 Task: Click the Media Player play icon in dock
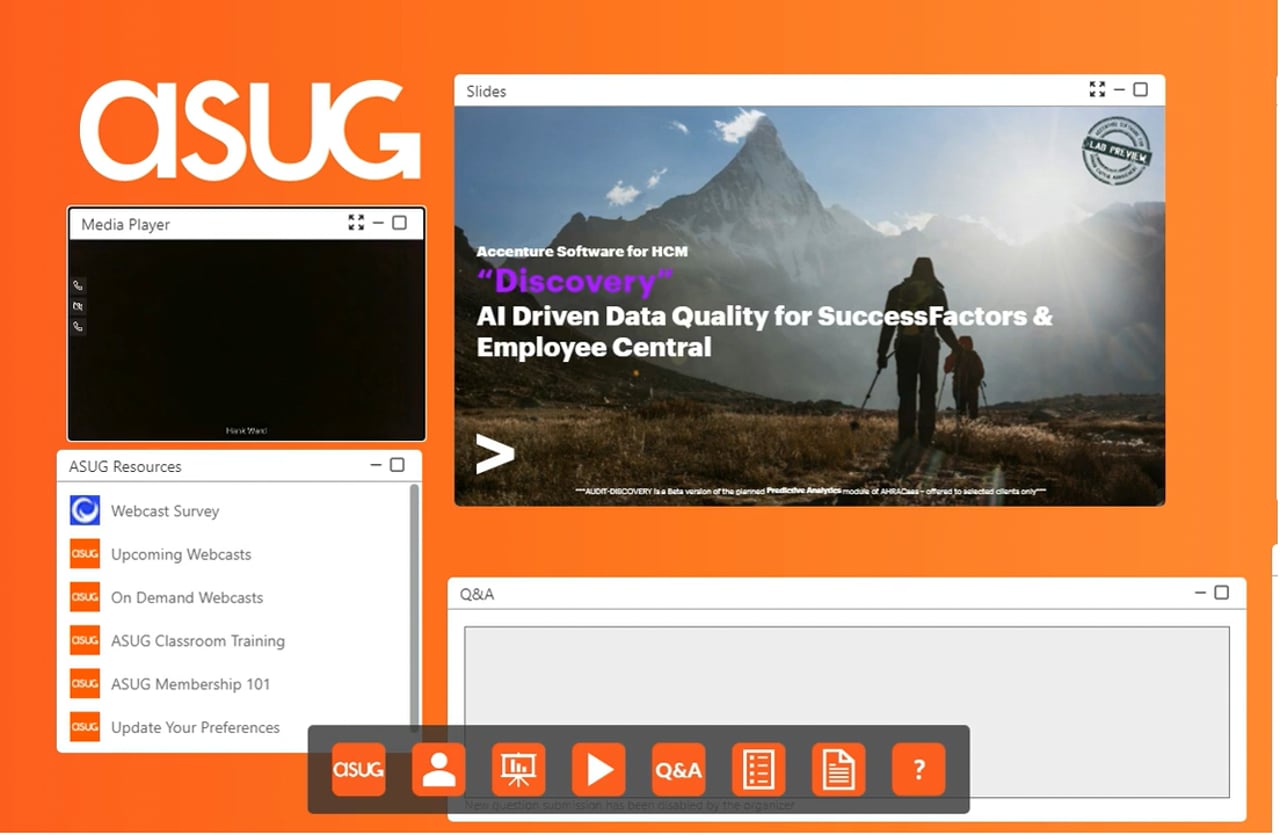(599, 770)
